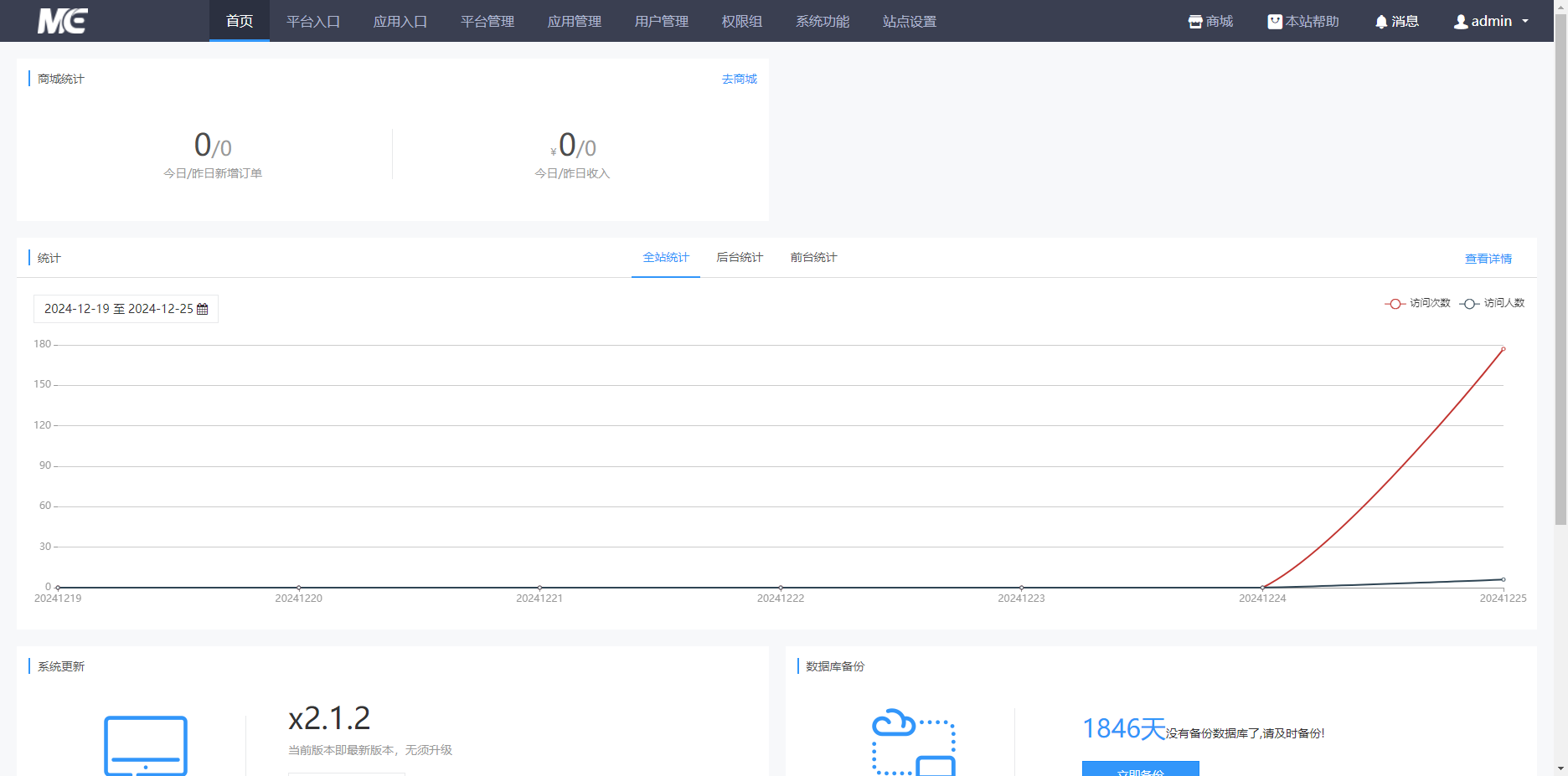Toggle the 访问人数 legend in the chart
1568x776 pixels.
tap(1493, 303)
